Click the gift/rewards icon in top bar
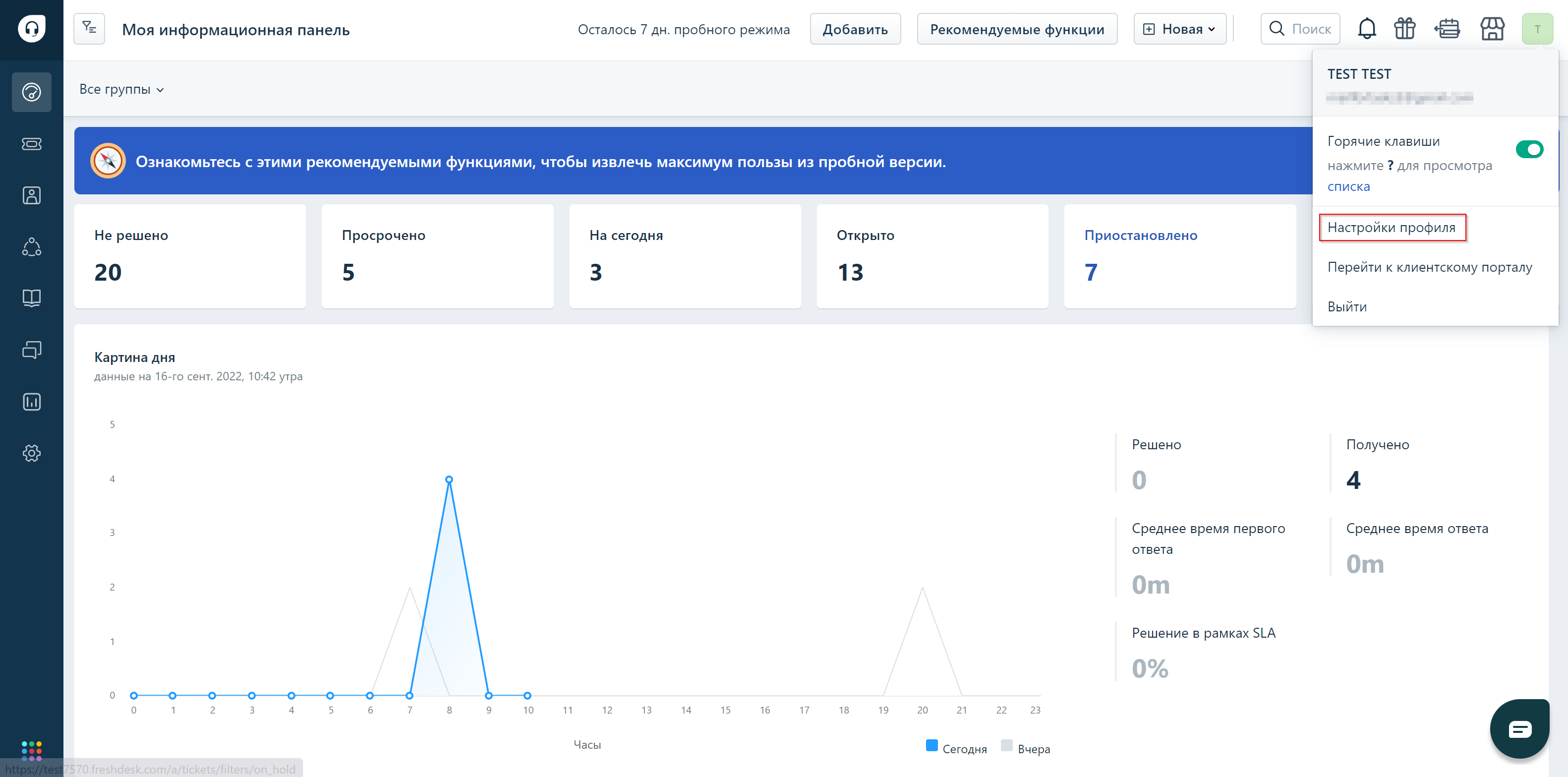 click(x=1405, y=29)
